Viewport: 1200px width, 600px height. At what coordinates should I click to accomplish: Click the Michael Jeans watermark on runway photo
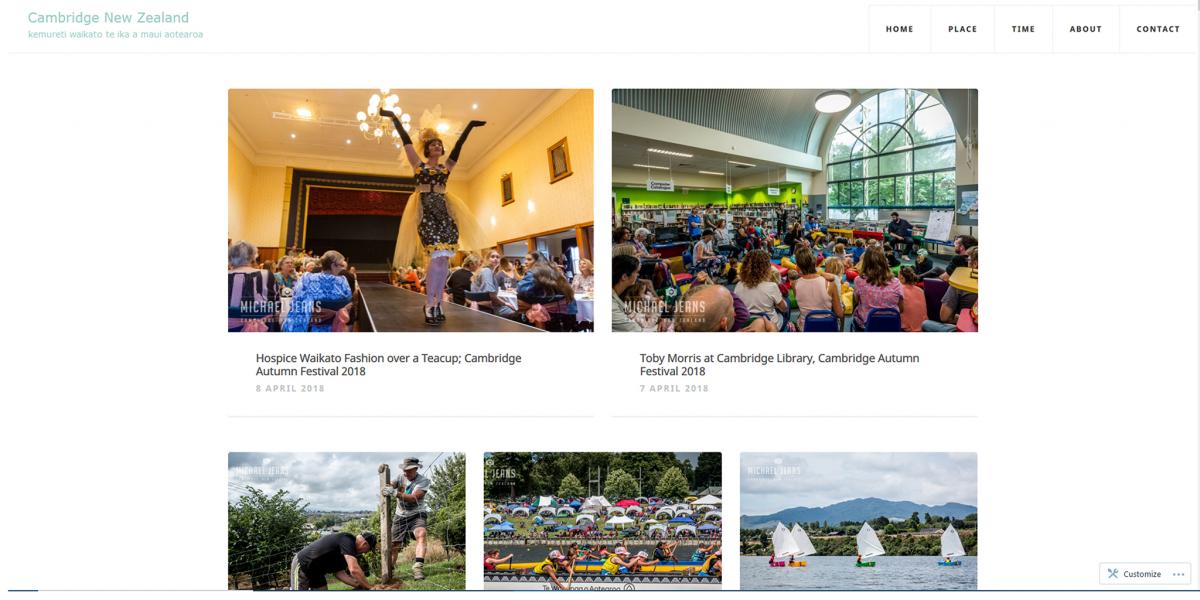(x=281, y=310)
